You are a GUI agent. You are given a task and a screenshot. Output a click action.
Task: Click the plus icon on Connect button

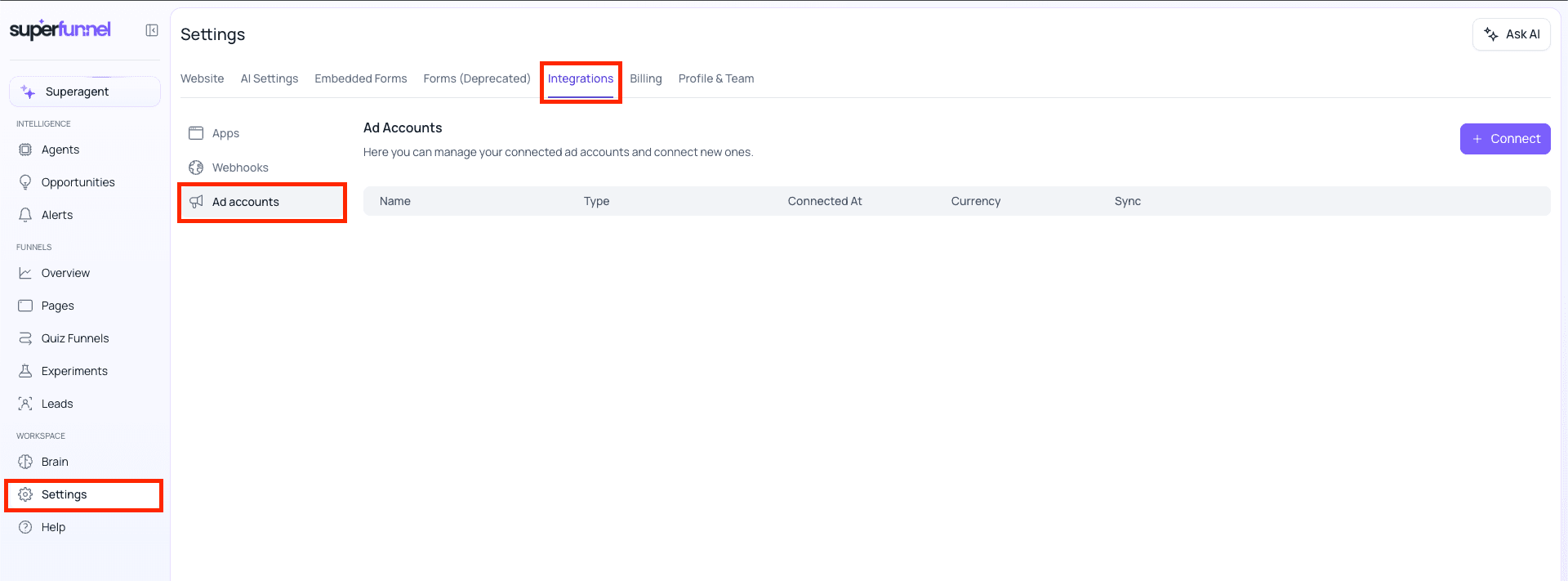point(1477,139)
